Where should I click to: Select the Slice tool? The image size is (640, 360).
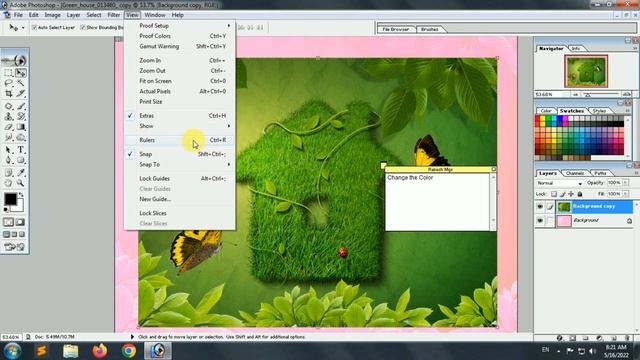point(20,94)
